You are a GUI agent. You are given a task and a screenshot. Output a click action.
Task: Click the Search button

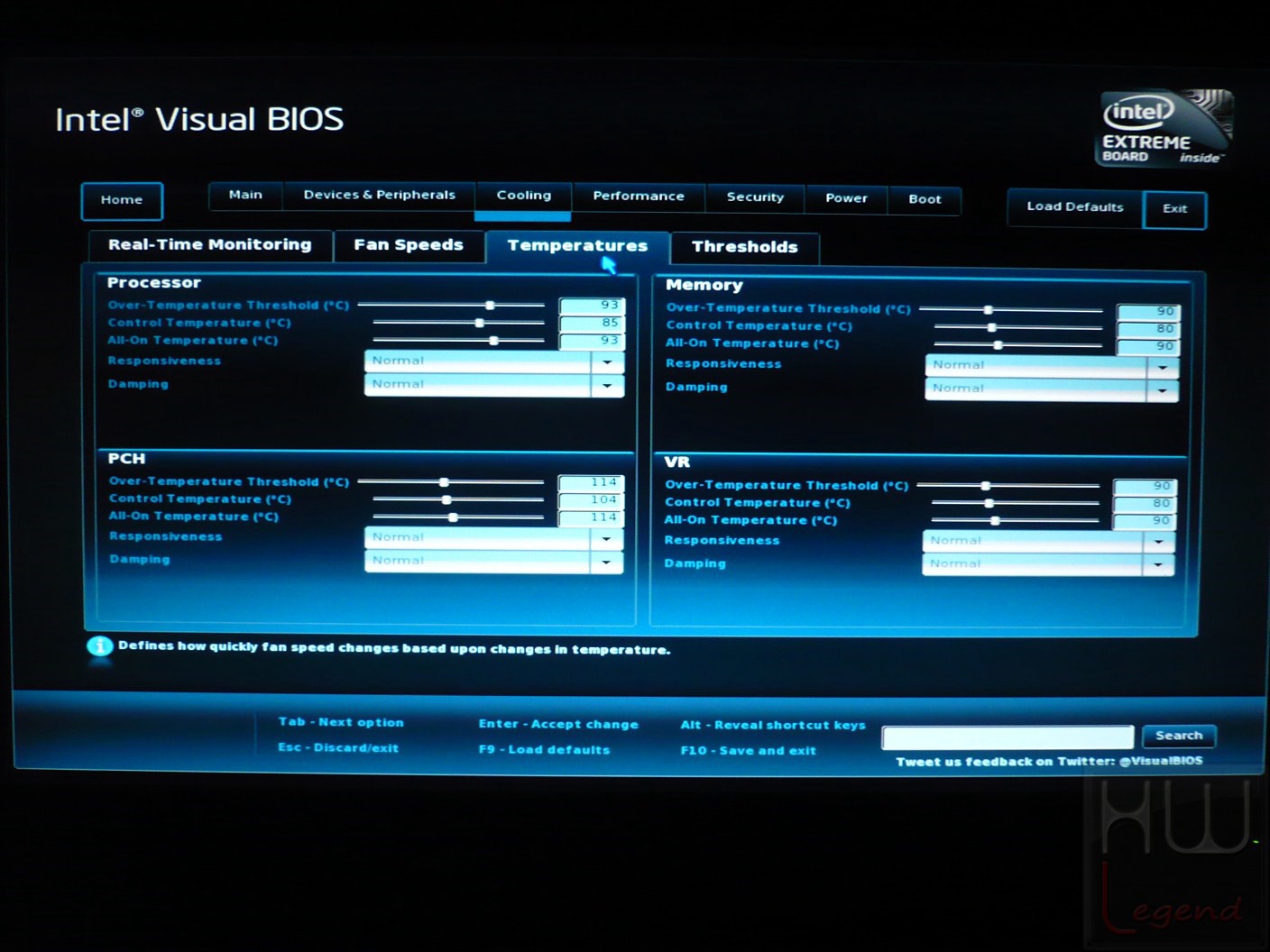[1179, 737]
